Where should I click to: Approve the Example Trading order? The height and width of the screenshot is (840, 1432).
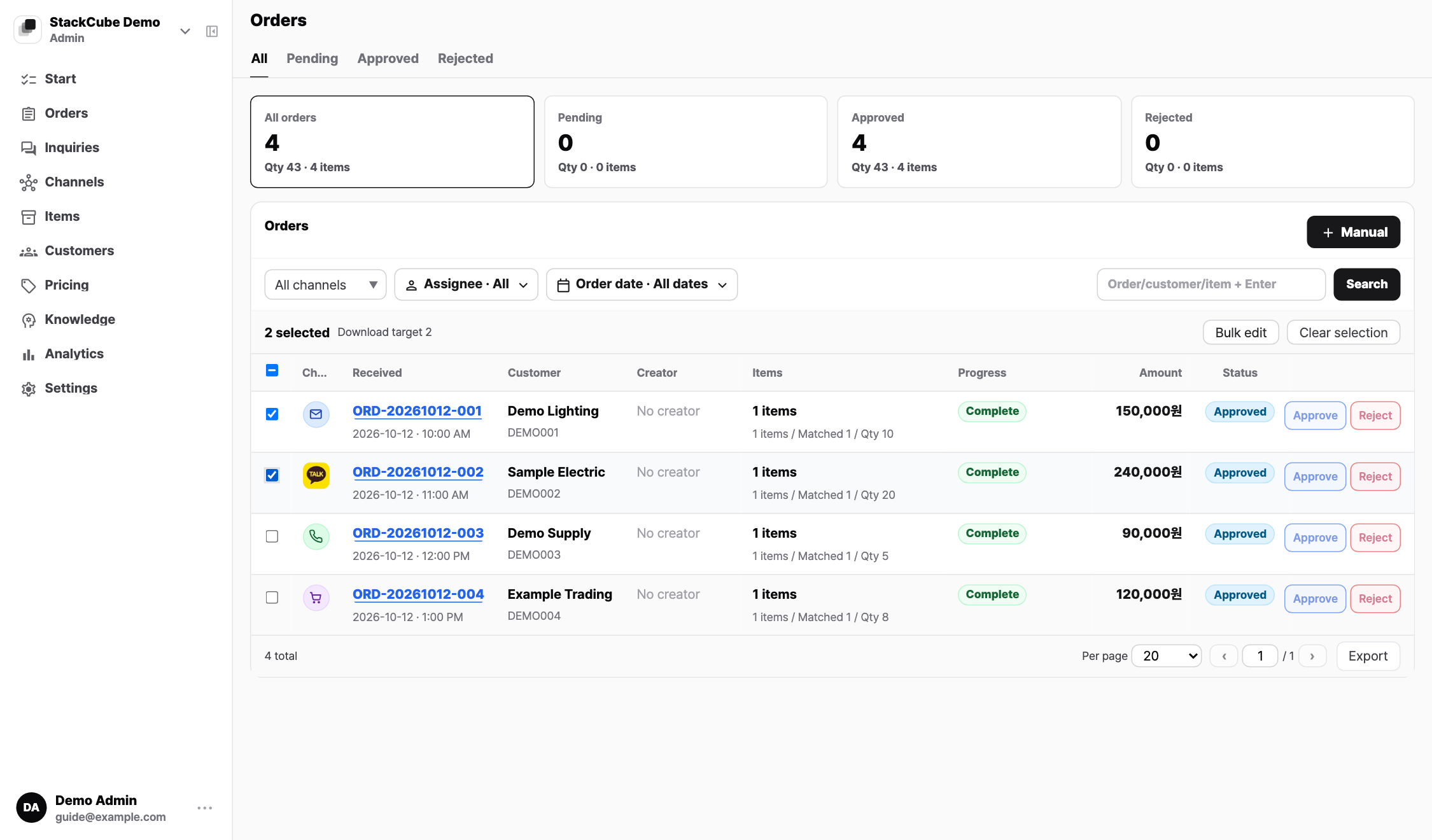1315,599
